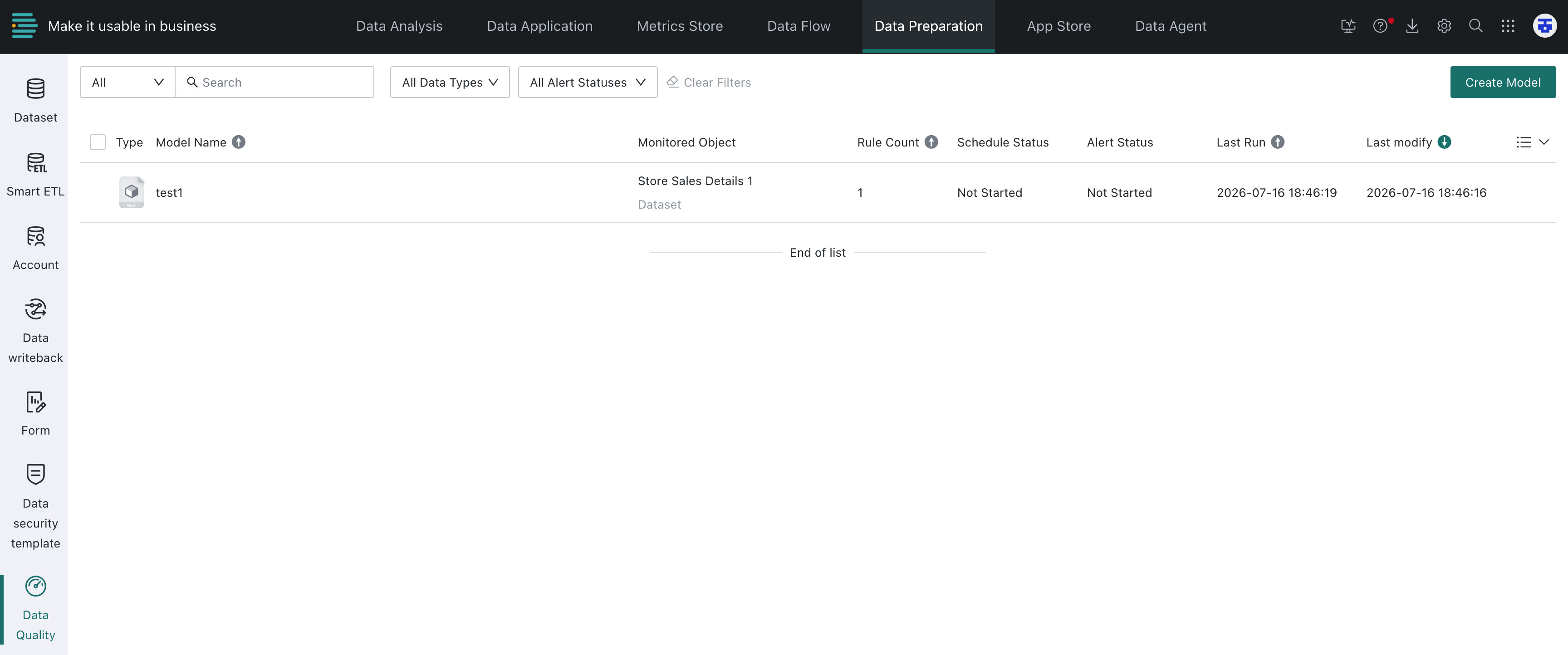Click the test1 model type icon
The width and height of the screenshot is (1568, 655).
click(132, 192)
